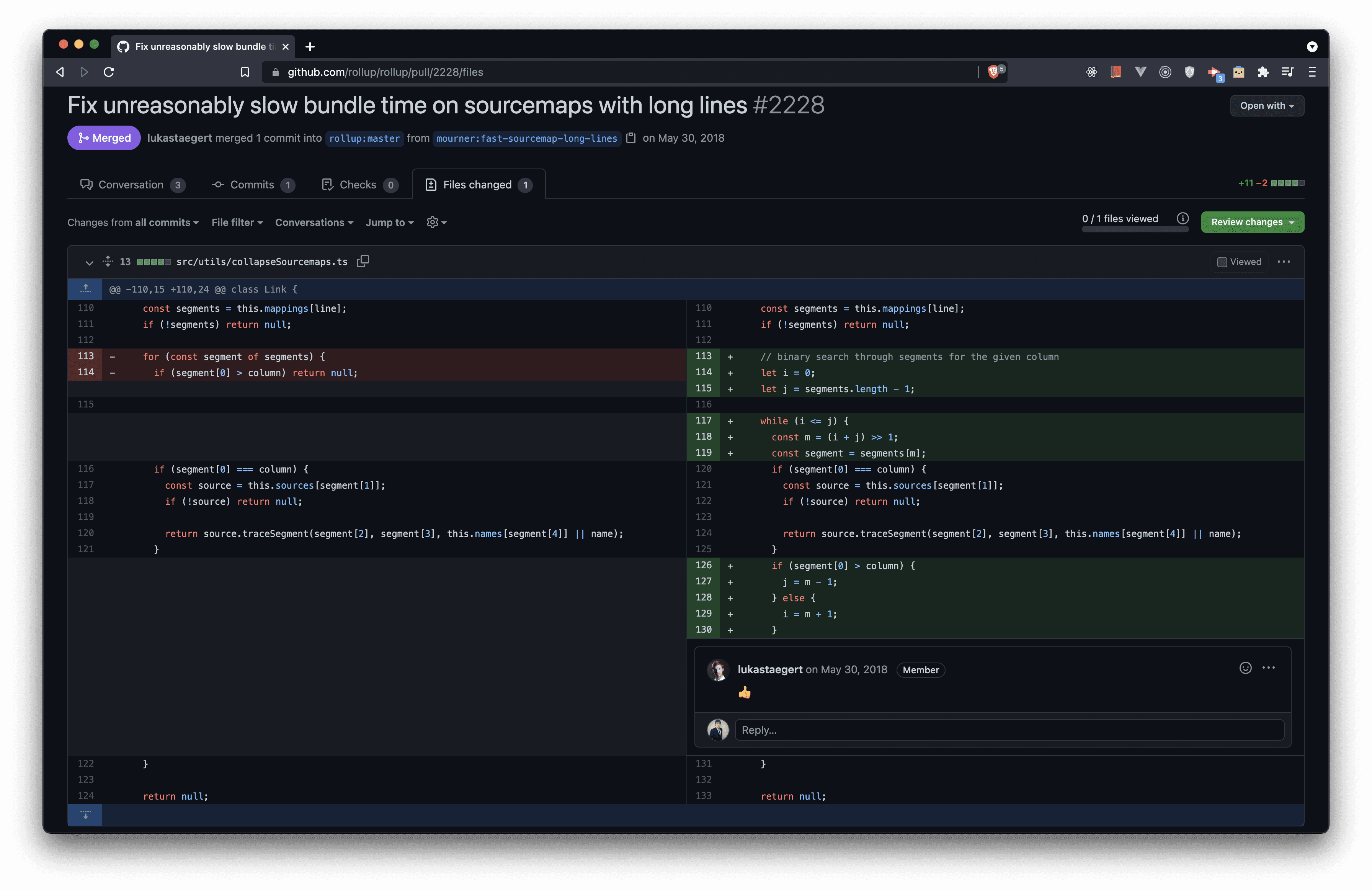Copy head branch name clipboard icon
The width and height of the screenshot is (1372, 890).
631,138
